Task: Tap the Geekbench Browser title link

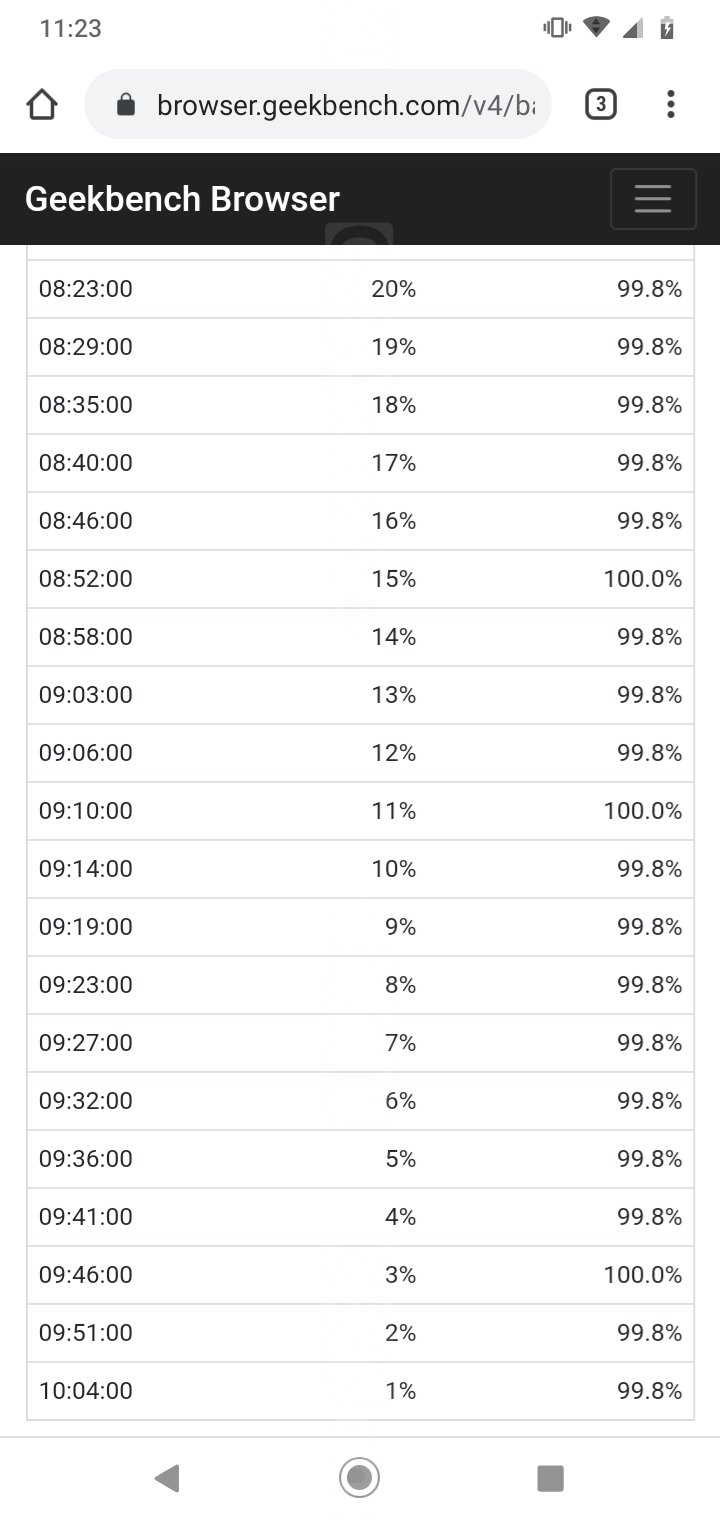Action: pyautogui.click(x=182, y=199)
